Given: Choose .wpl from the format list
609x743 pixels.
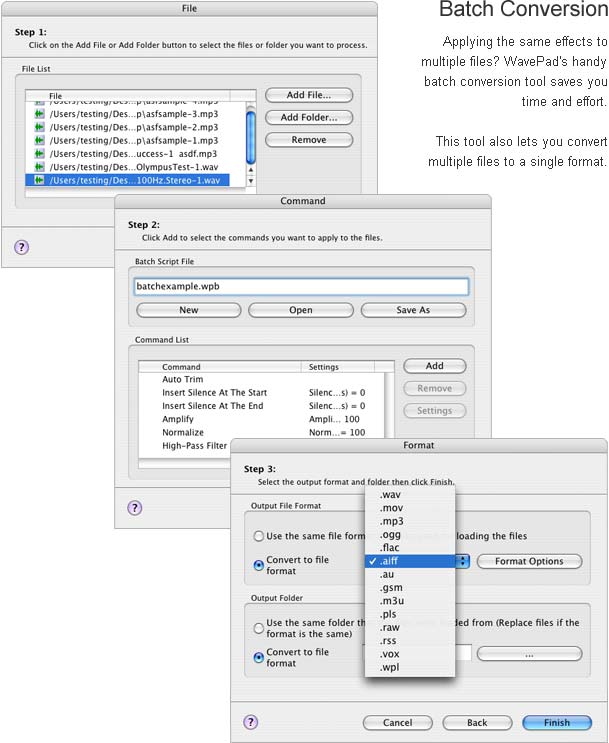Looking at the screenshot, I should click(410, 667).
